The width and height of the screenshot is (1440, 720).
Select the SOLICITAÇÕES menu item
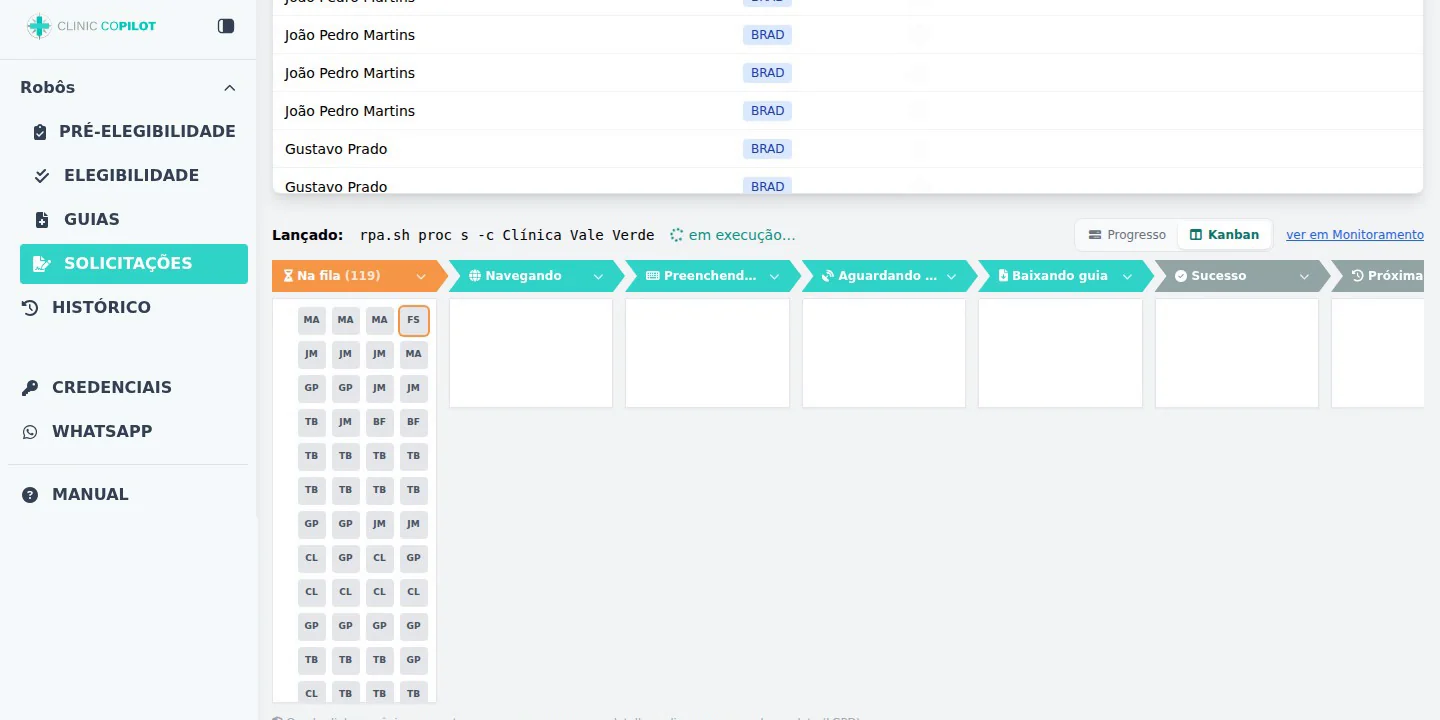coord(134,264)
